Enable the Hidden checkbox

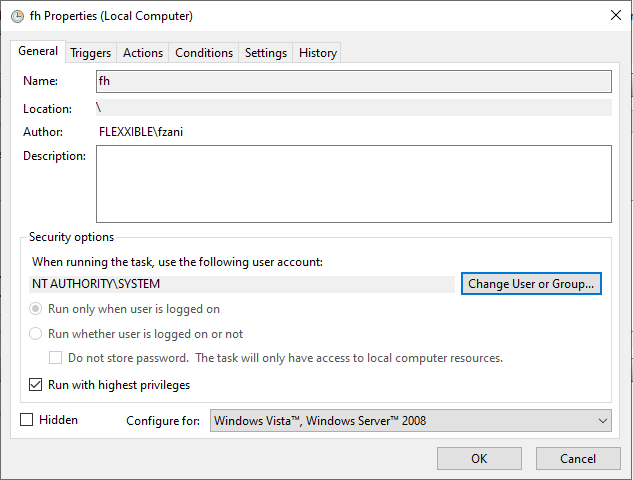(27, 420)
